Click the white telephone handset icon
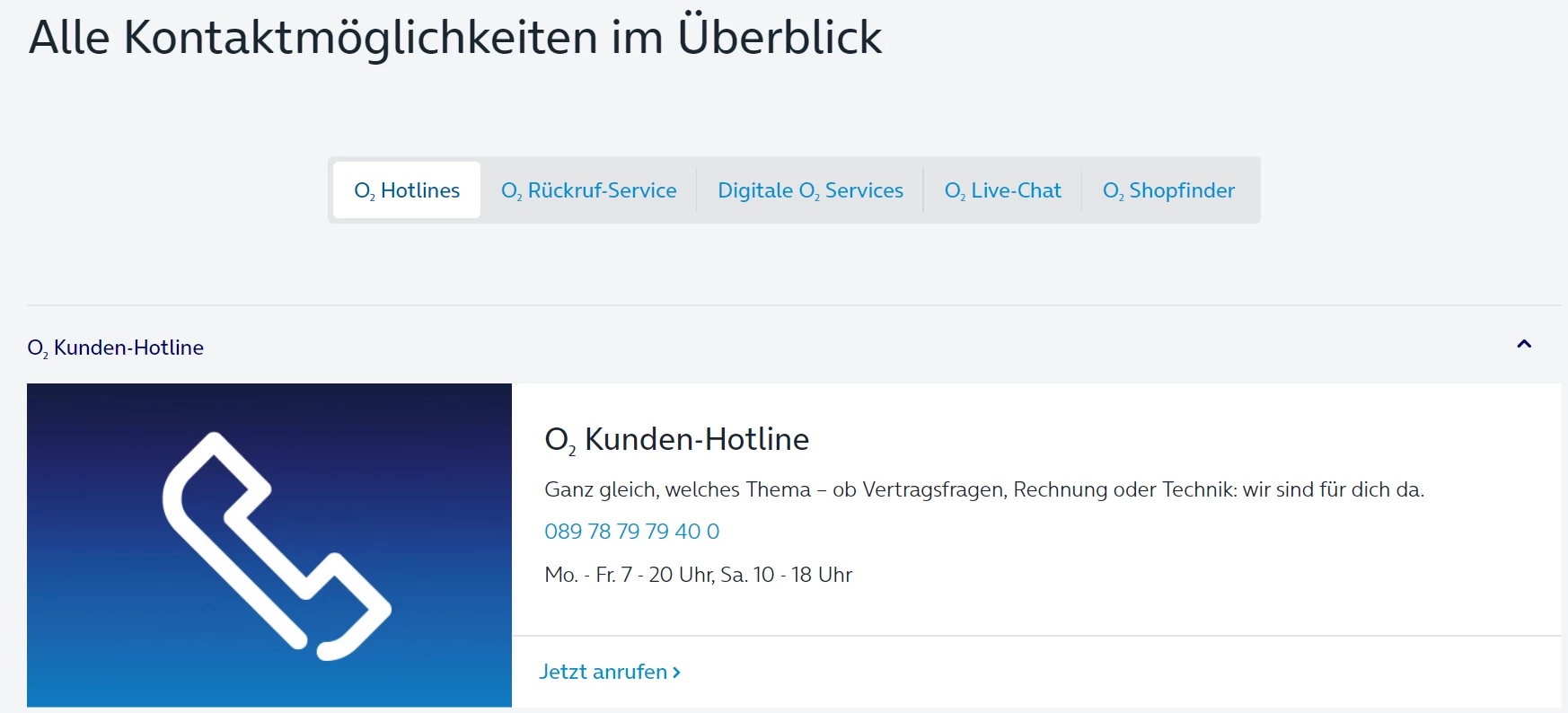The height and width of the screenshot is (713, 1568). pyautogui.click(x=277, y=546)
